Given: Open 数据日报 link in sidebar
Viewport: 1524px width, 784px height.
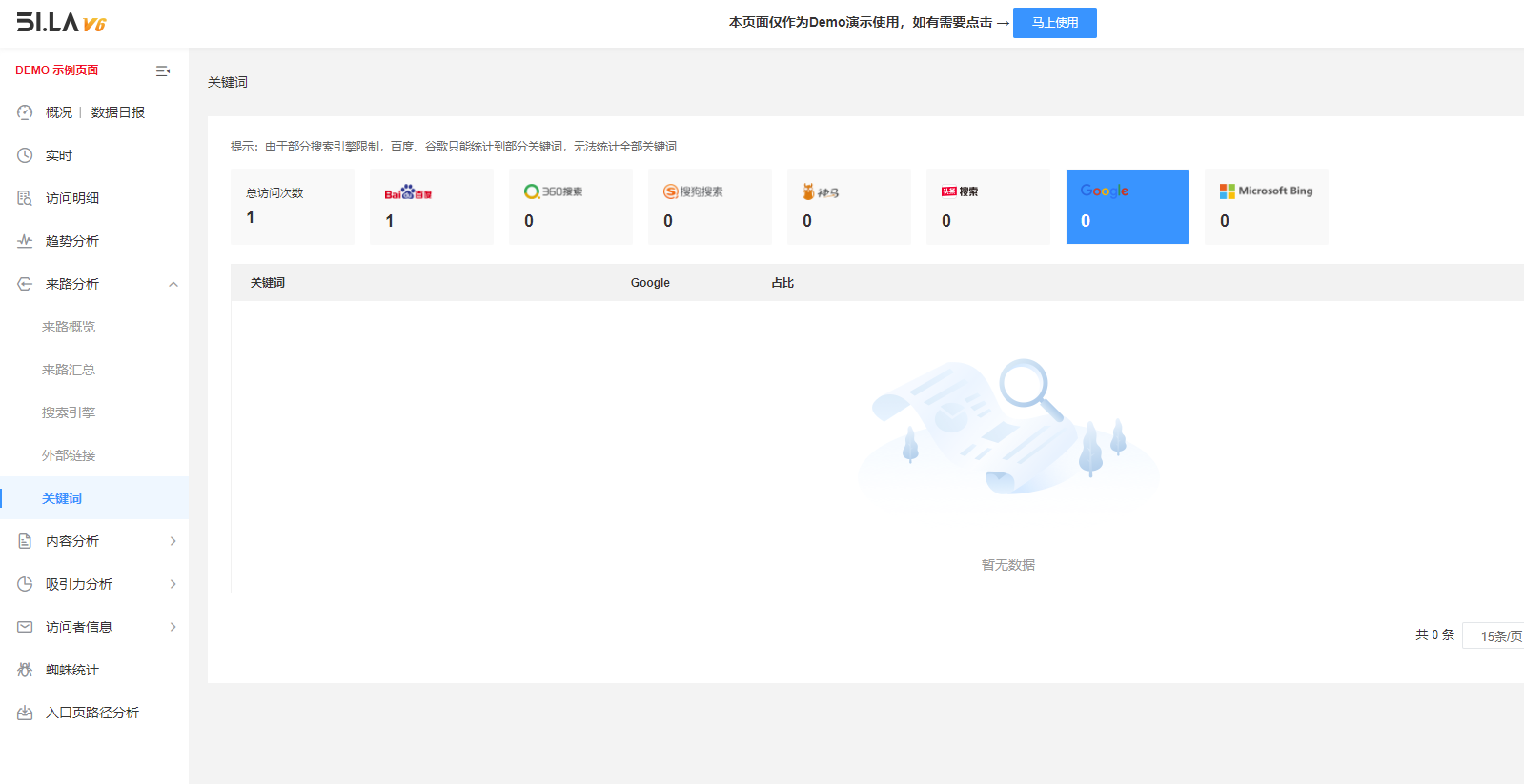Looking at the screenshot, I should (118, 112).
